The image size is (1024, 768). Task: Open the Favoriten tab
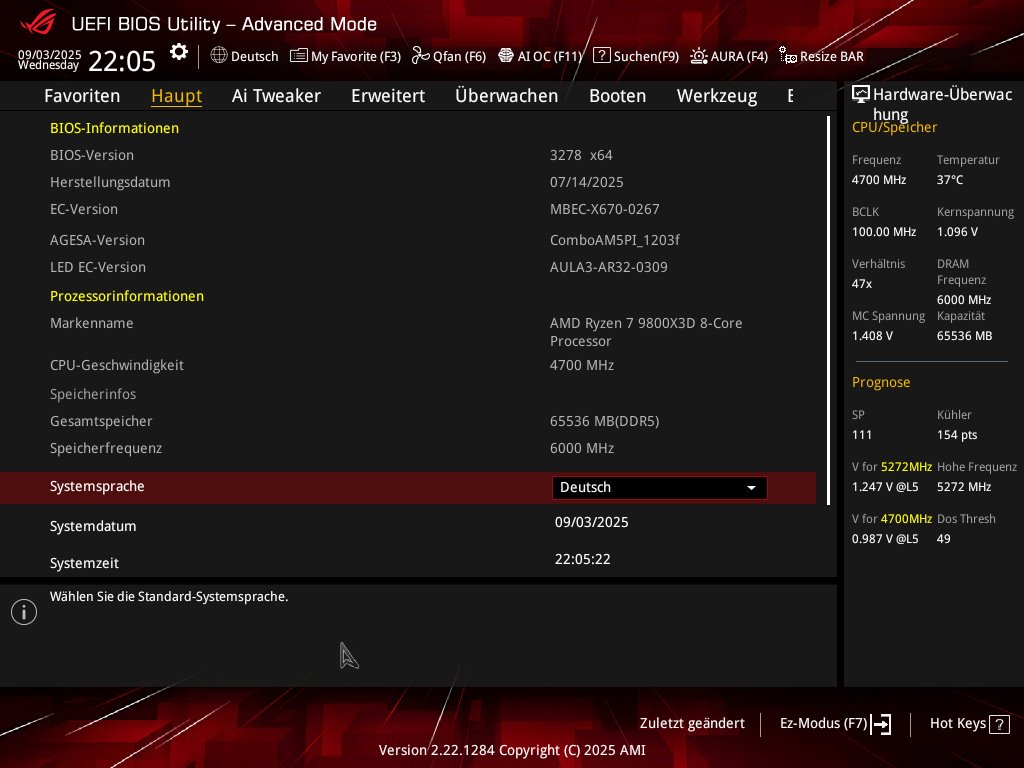click(x=82, y=96)
